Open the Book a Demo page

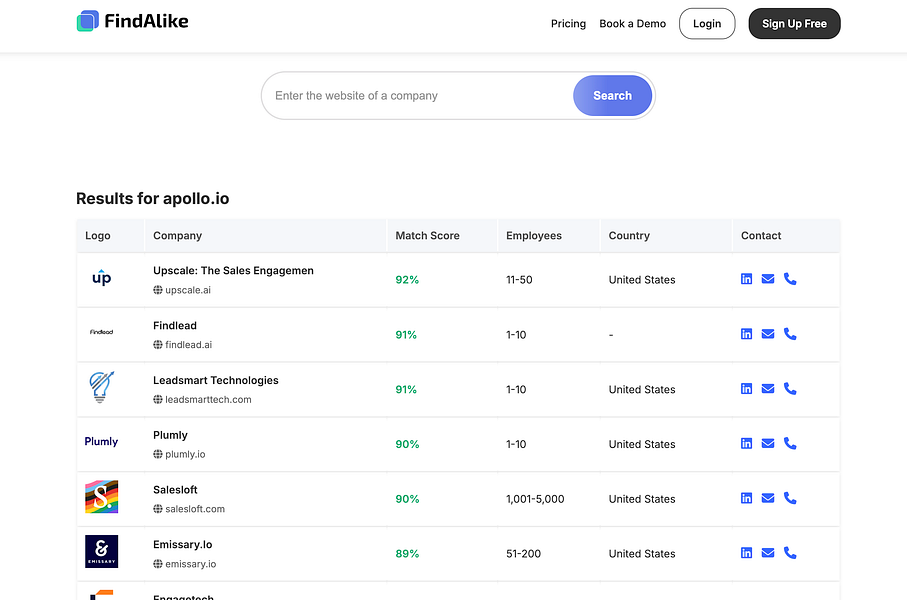coord(632,24)
